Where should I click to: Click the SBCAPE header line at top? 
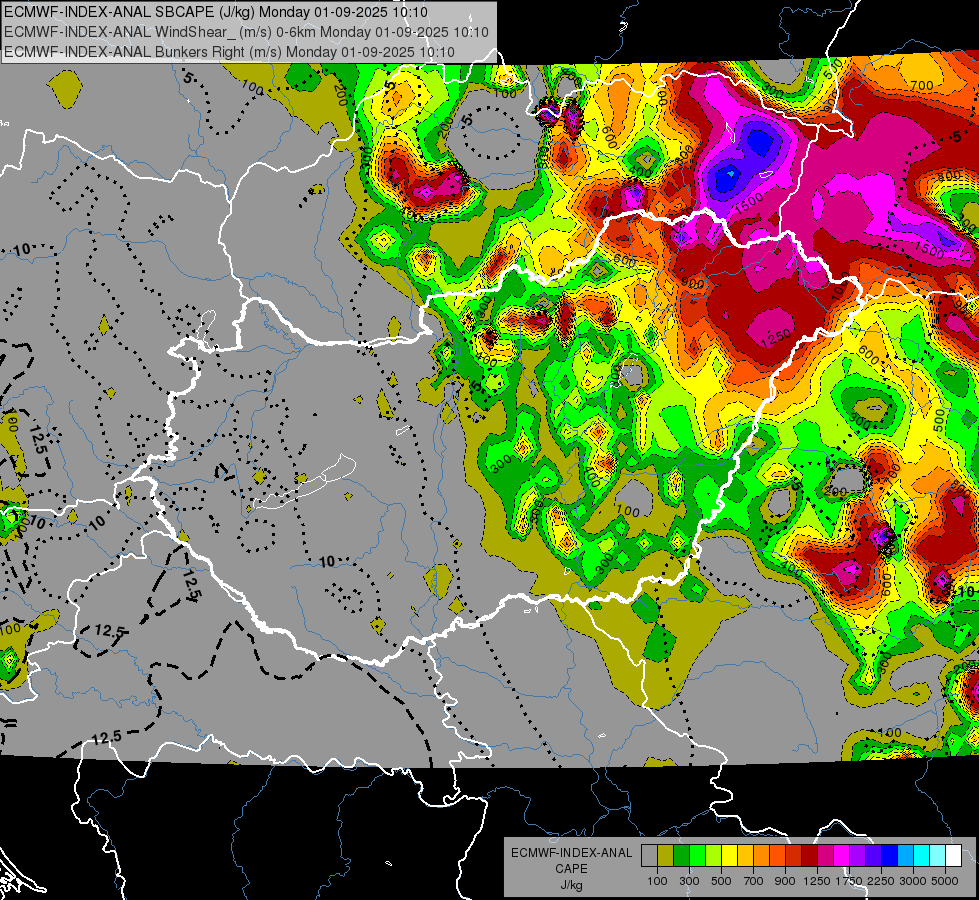pos(216,12)
